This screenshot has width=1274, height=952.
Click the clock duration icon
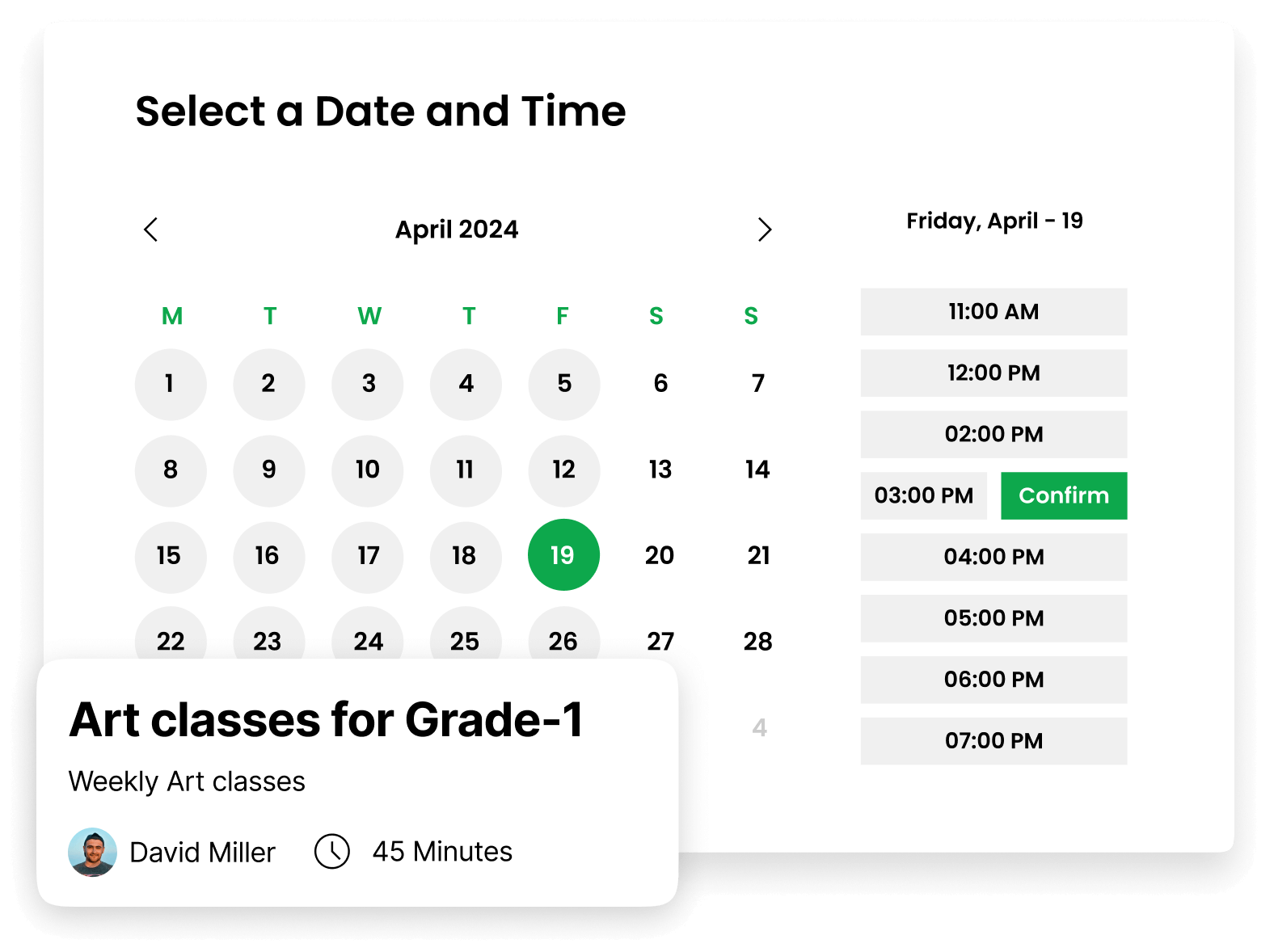pyautogui.click(x=331, y=852)
